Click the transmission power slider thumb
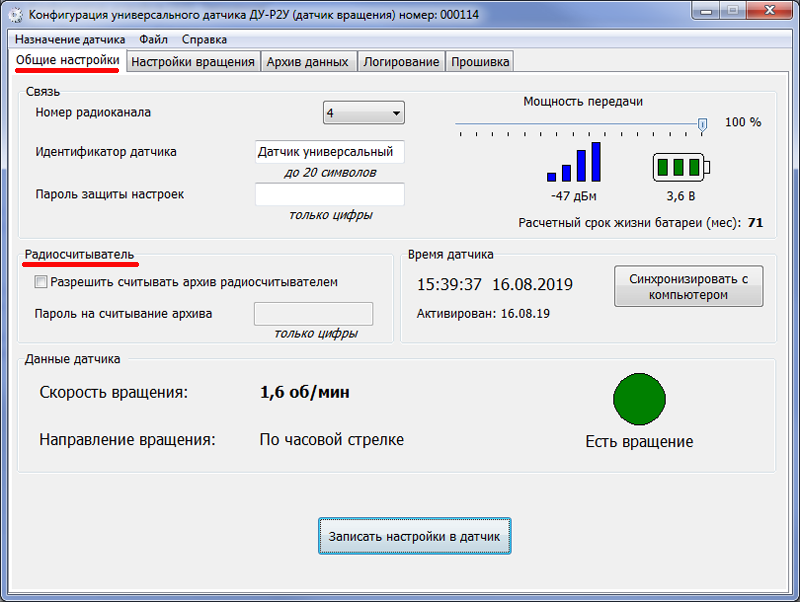This screenshot has height=602, width=800. coord(703,124)
